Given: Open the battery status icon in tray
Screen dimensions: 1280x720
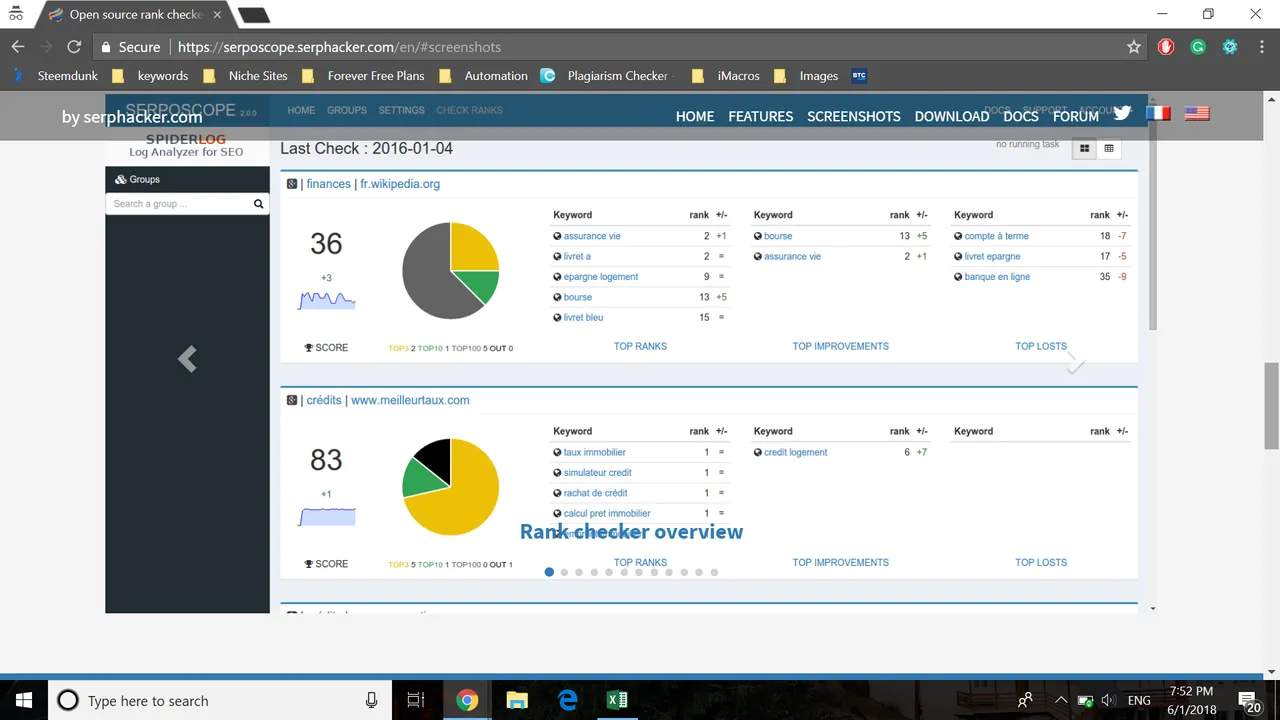Looking at the screenshot, I should (1085, 700).
